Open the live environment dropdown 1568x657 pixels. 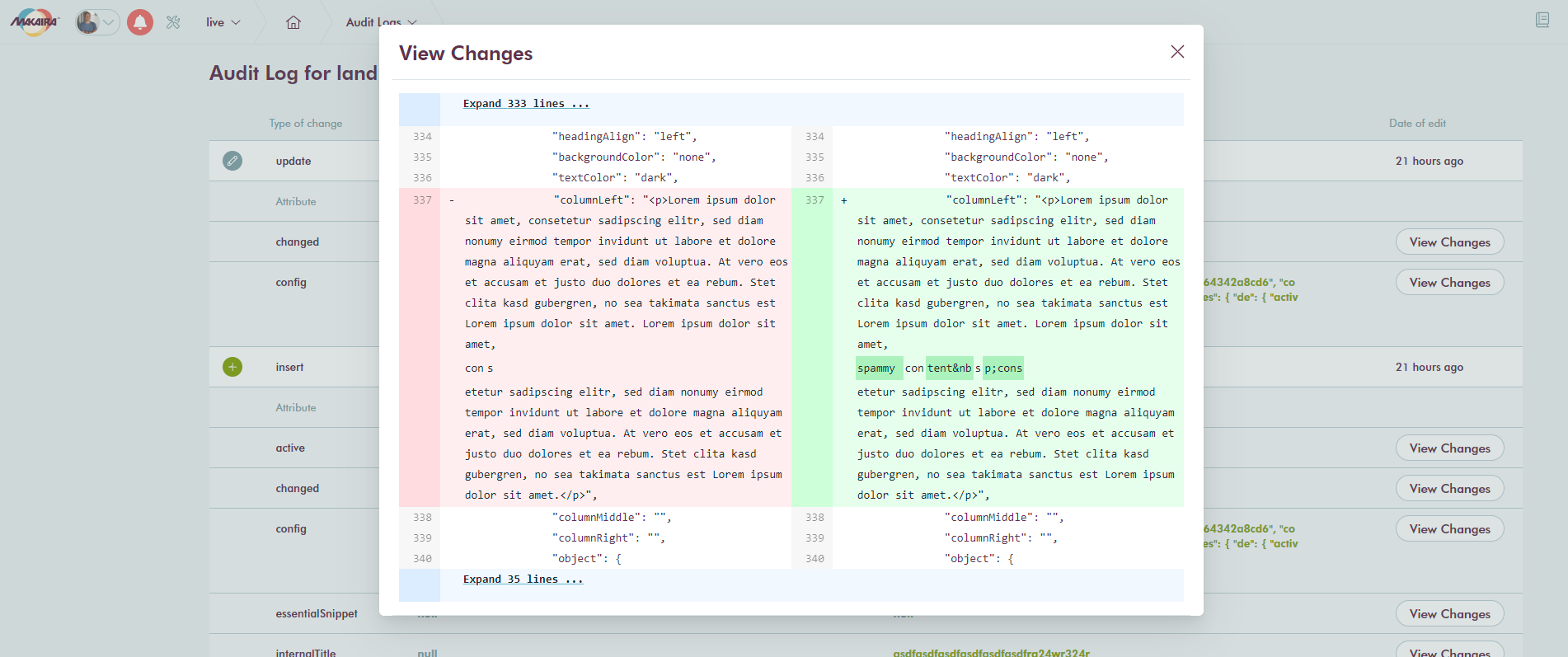coord(223,22)
